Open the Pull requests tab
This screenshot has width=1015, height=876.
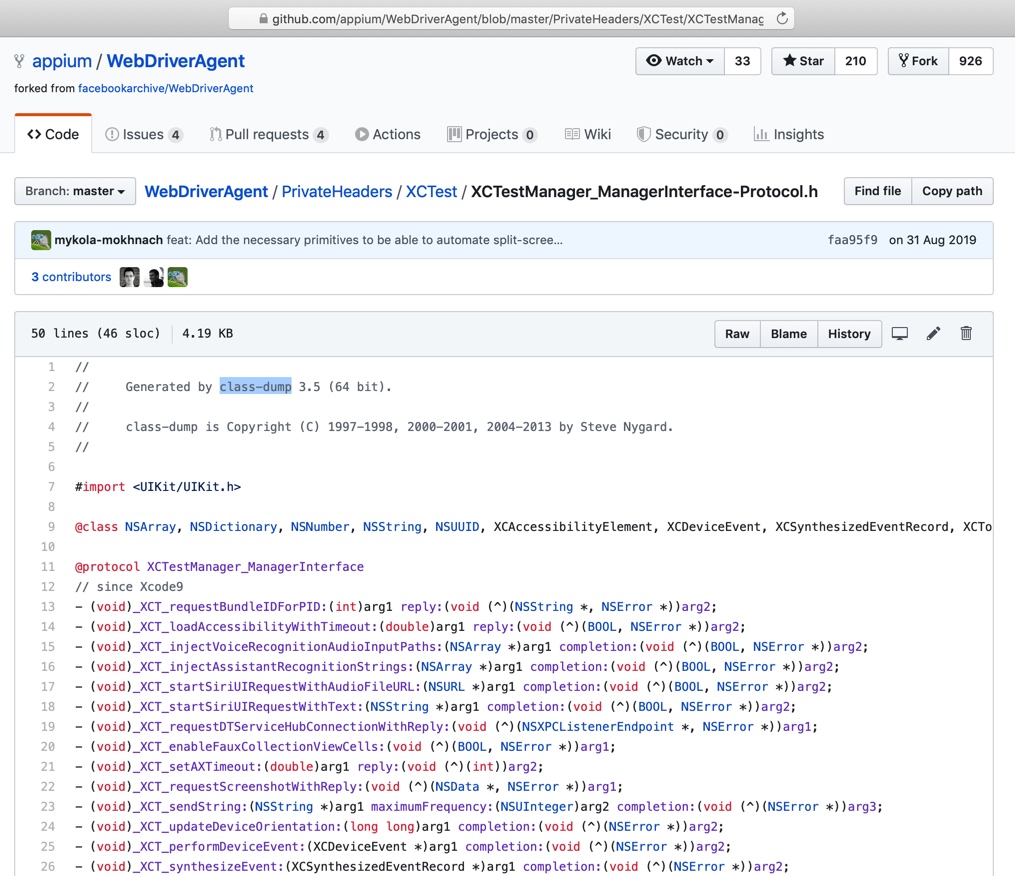click(x=268, y=134)
